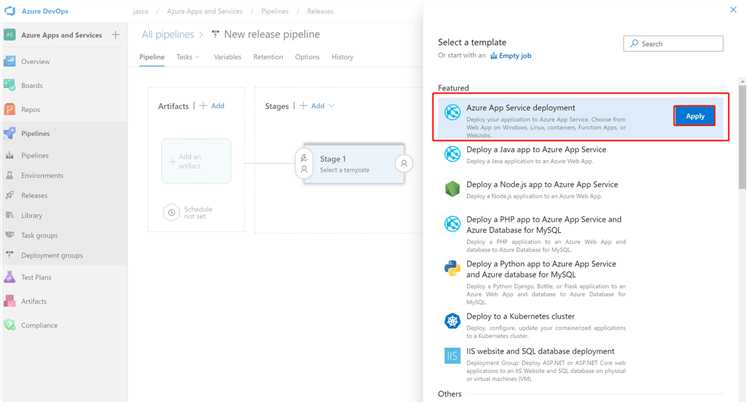Open the Task groups sub-item icon

10,235
